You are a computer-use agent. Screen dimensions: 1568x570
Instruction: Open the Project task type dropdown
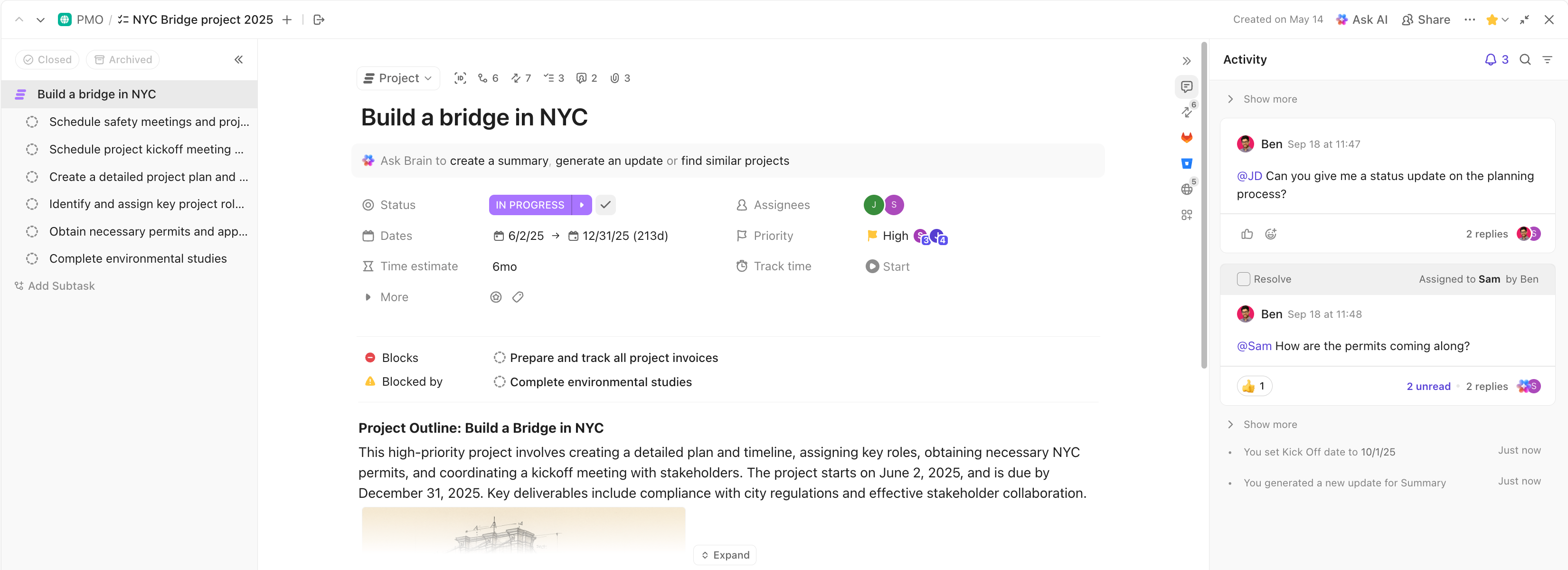[x=397, y=78]
